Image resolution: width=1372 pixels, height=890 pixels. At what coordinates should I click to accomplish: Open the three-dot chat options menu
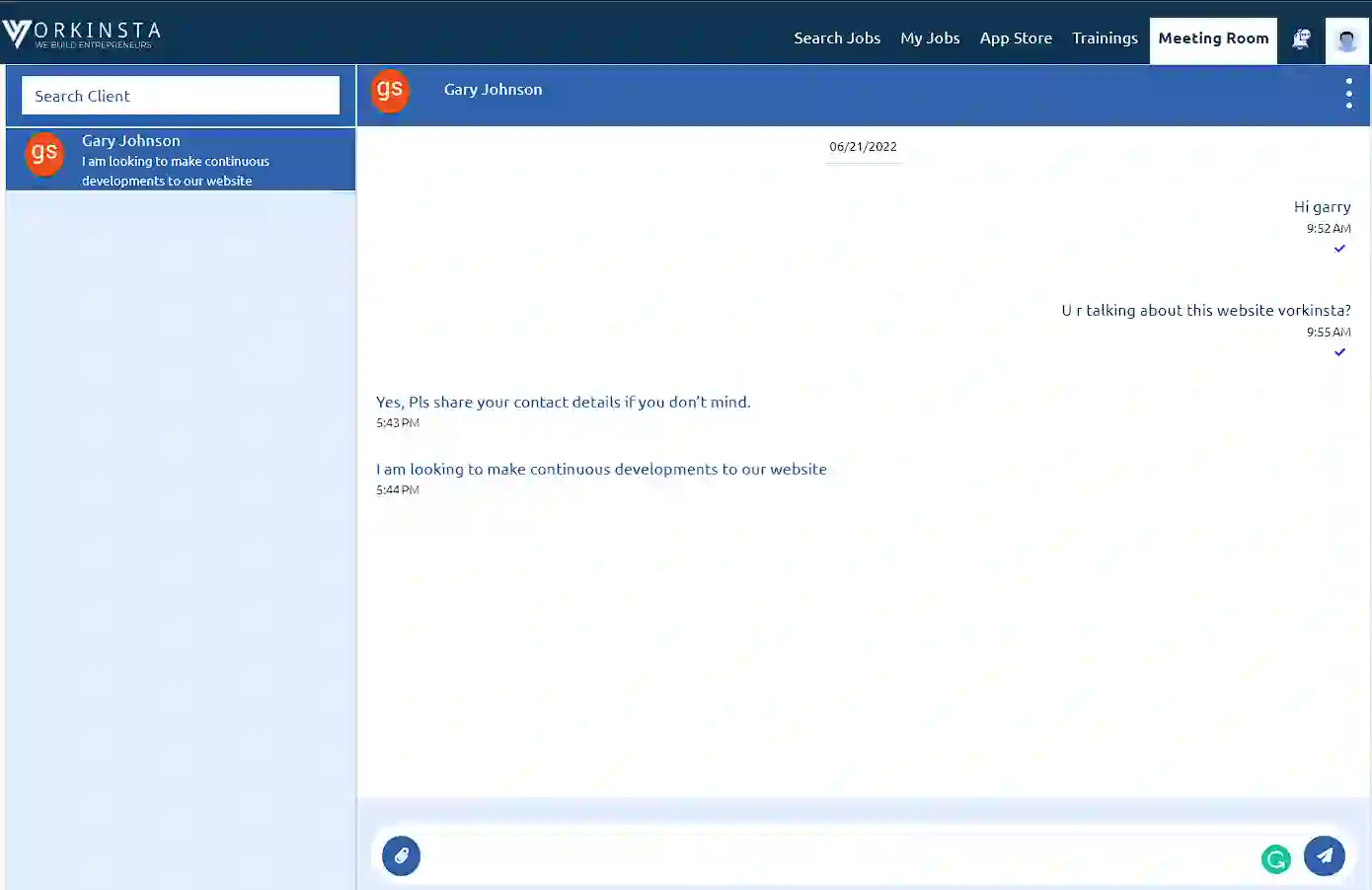pos(1348,94)
